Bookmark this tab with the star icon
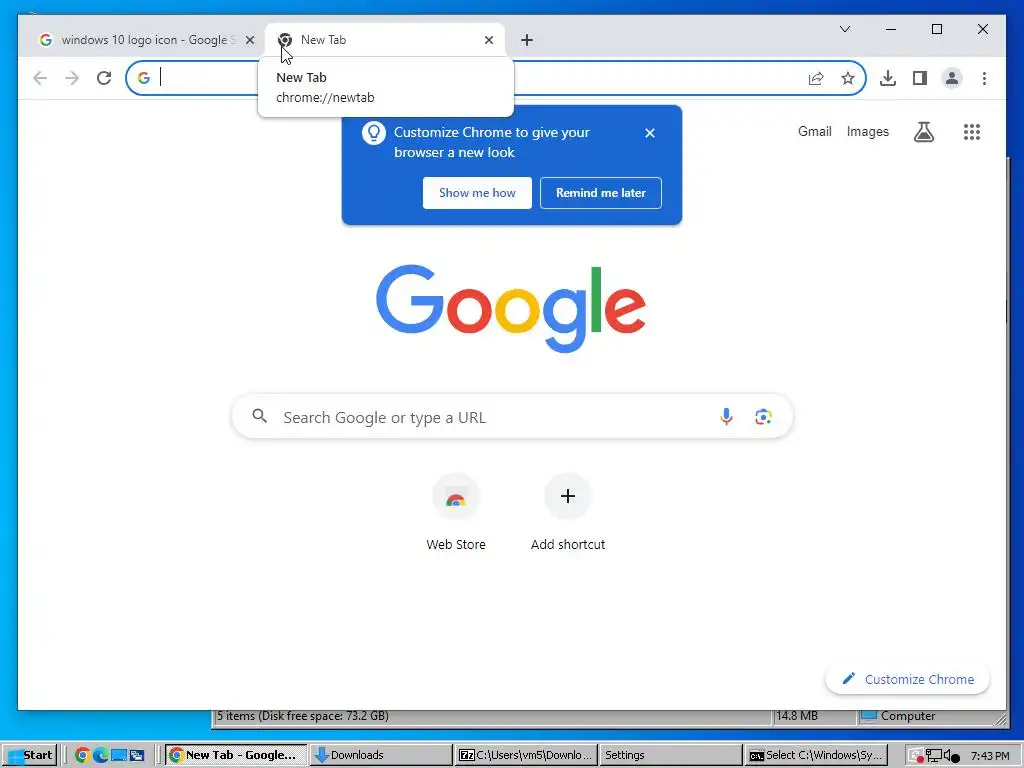The image size is (1024, 768). pos(848,78)
